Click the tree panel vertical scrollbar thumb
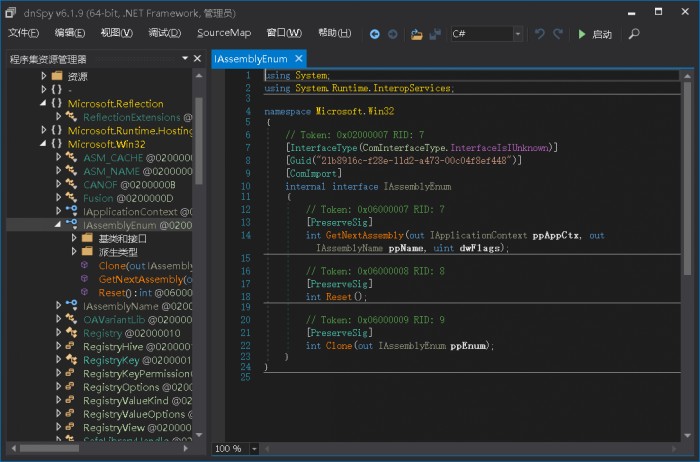700x462 pixels. point(199,141)
